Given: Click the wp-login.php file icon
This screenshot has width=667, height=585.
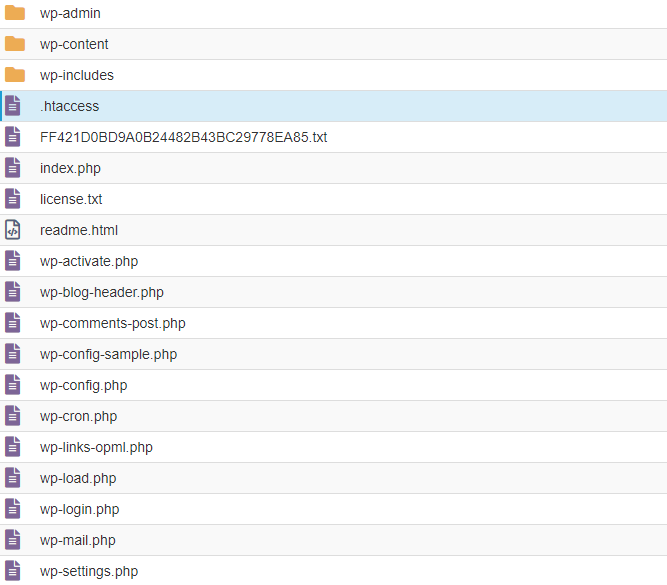Looking at the screenshot, I should click(x=13, y=509).
